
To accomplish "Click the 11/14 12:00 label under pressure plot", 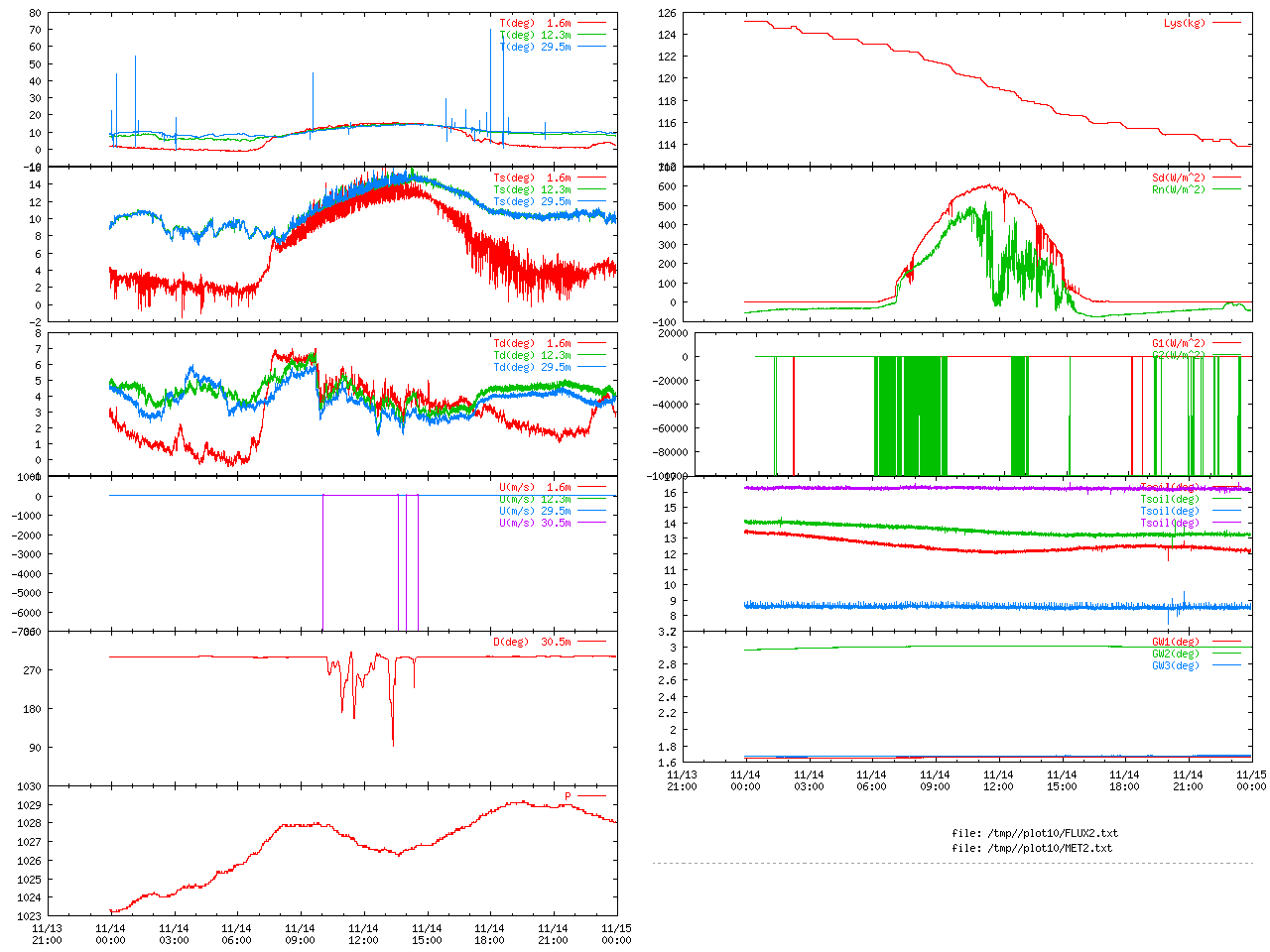I will point(363,934).
